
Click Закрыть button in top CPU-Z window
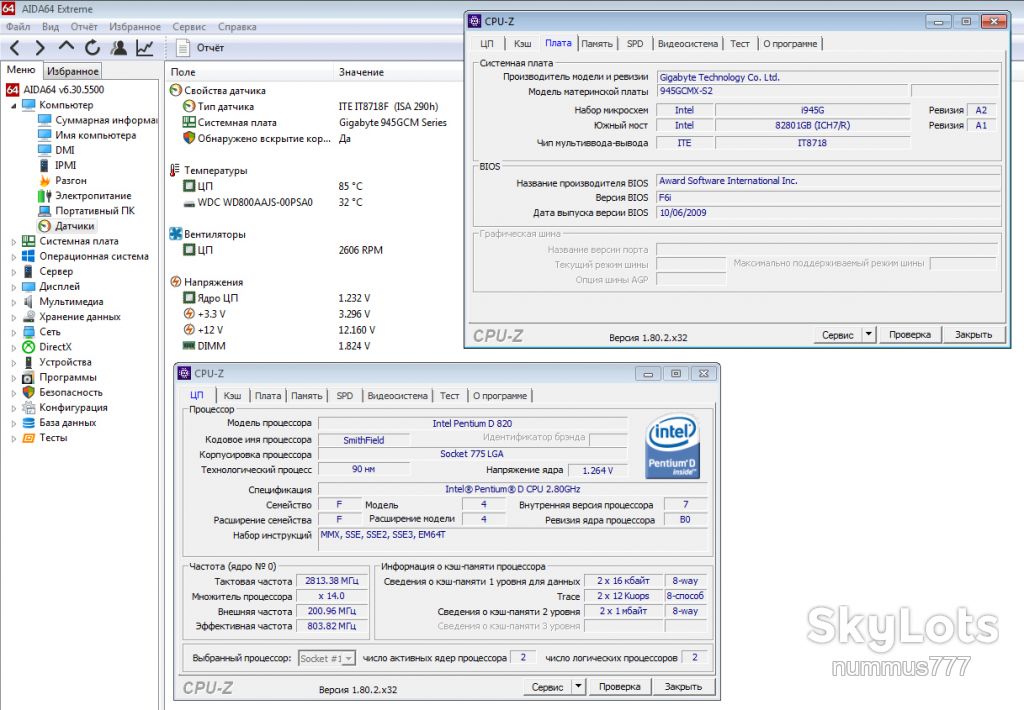(973, 334)
